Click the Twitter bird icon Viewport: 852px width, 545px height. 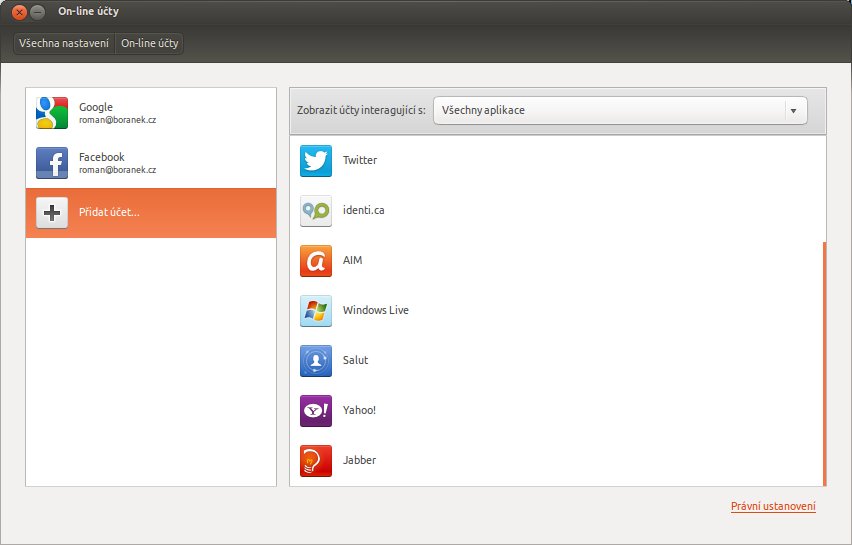[x=316, y=161]
